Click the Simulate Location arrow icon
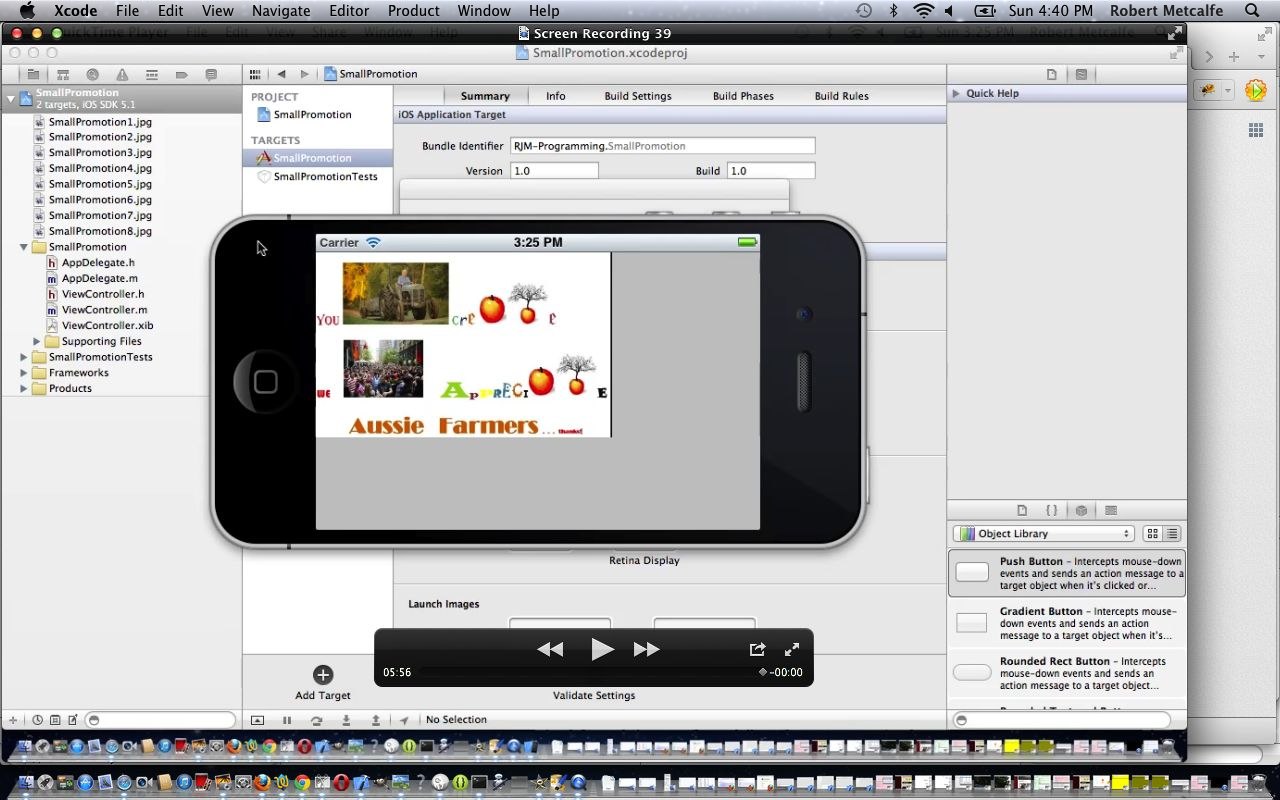This screenshot has height=800, width=1280. click(x=404, y=720)
